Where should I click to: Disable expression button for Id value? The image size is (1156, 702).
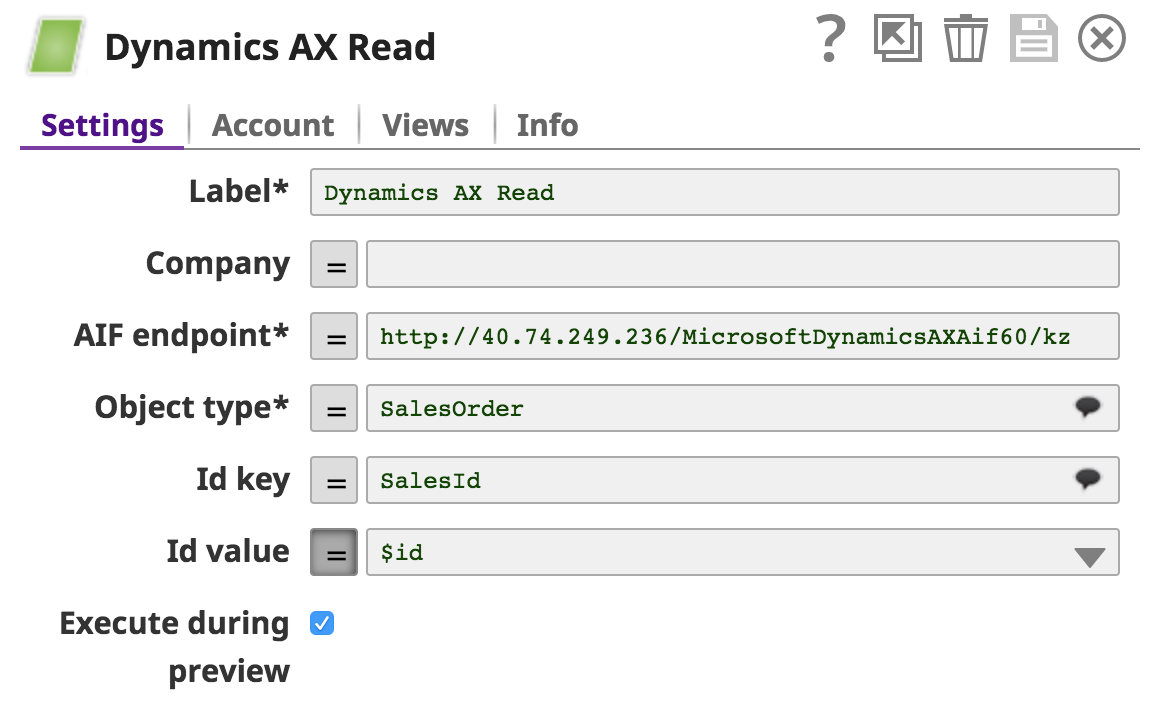point(334,552)
